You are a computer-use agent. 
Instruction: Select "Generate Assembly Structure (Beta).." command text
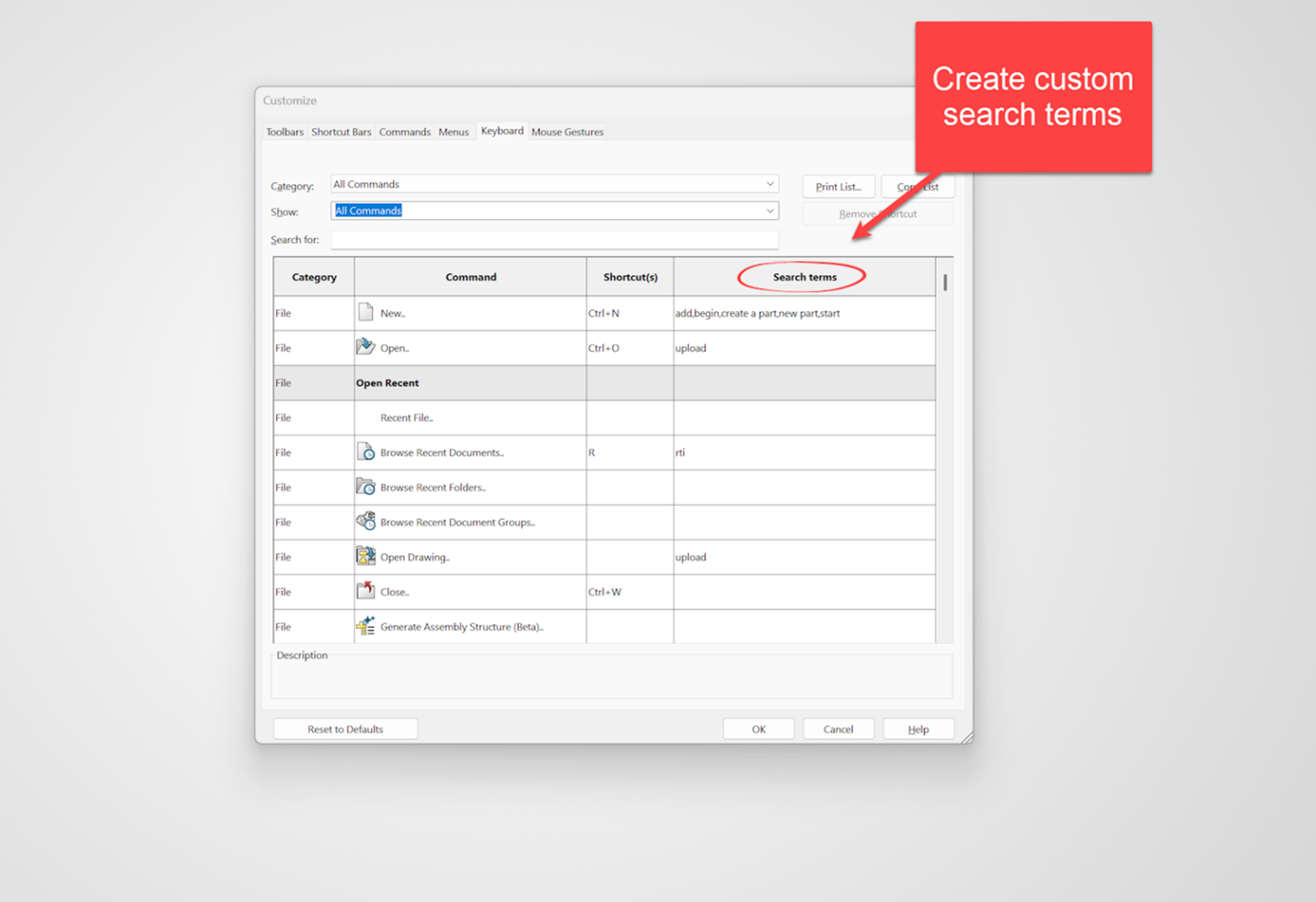(462, 627)
